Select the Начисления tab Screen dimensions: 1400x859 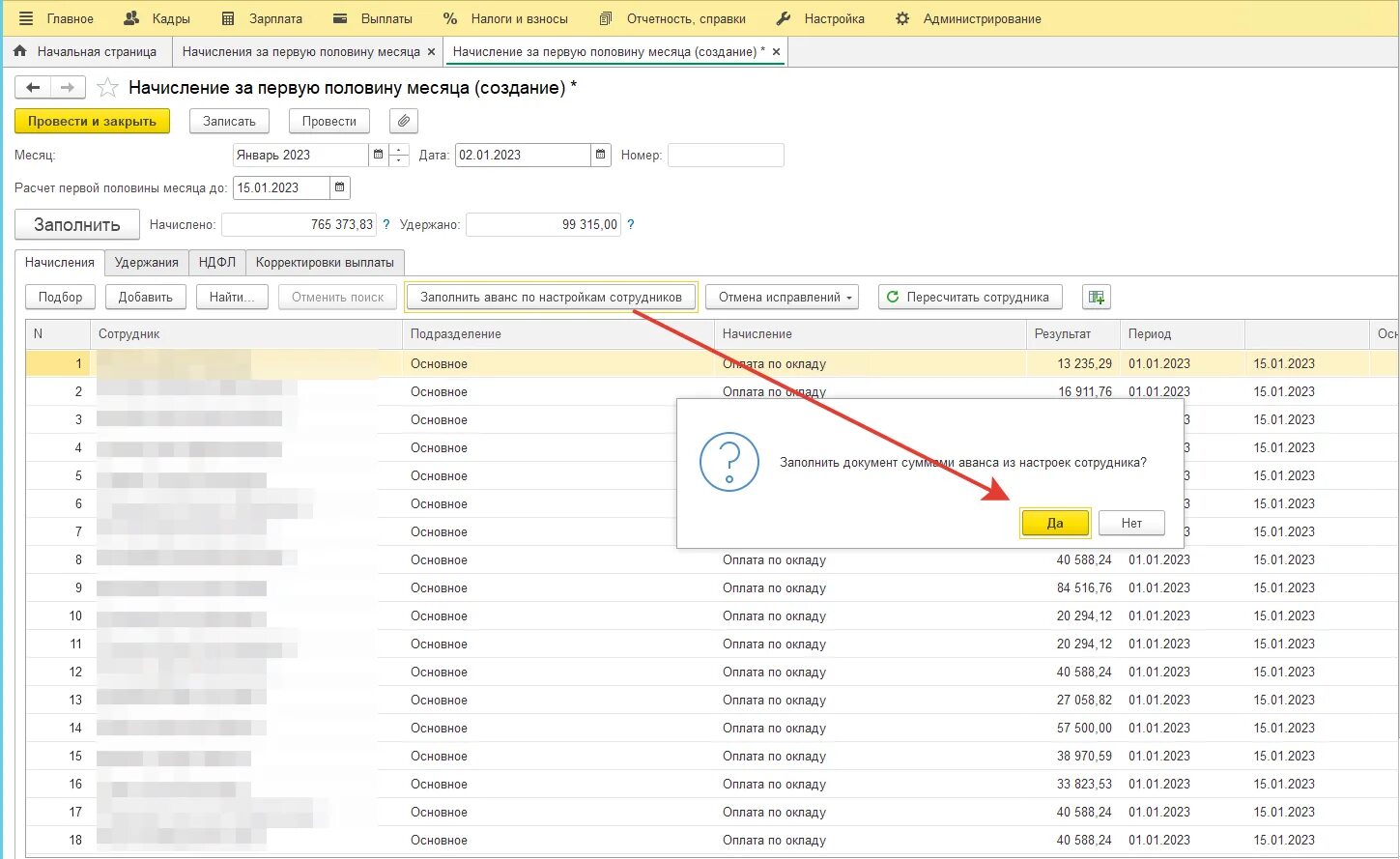coord(60,262)
